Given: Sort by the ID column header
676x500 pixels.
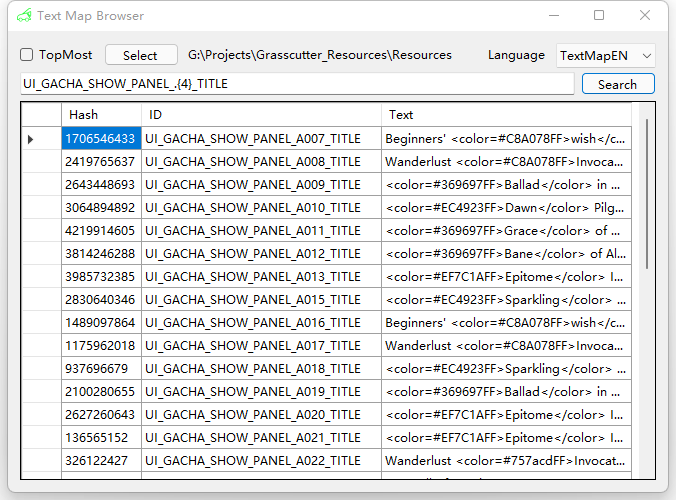Looking at the screenshot, I should (260, 115).
